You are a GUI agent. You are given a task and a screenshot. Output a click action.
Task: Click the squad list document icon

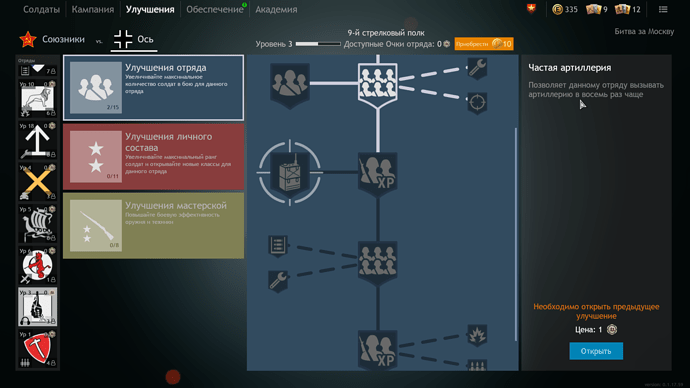click(25, 70)
